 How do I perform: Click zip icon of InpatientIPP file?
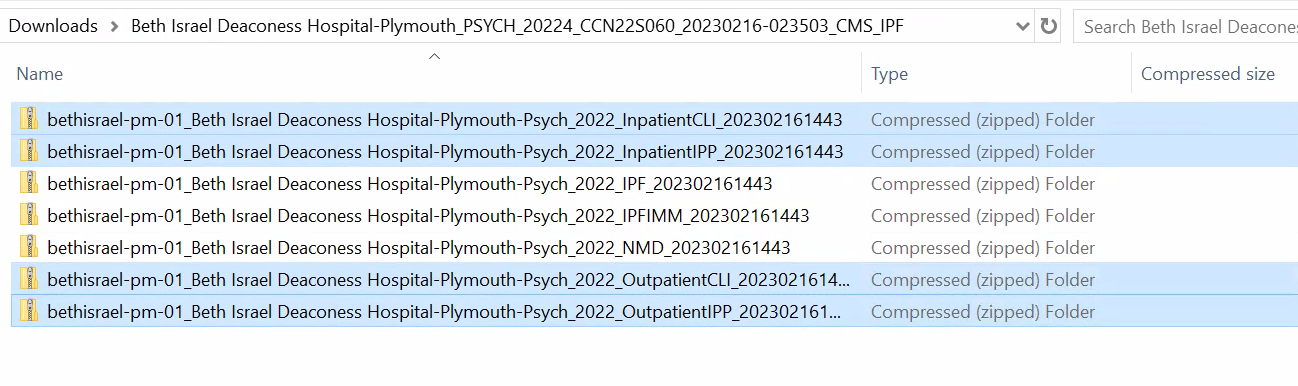[x=28, y=152]
